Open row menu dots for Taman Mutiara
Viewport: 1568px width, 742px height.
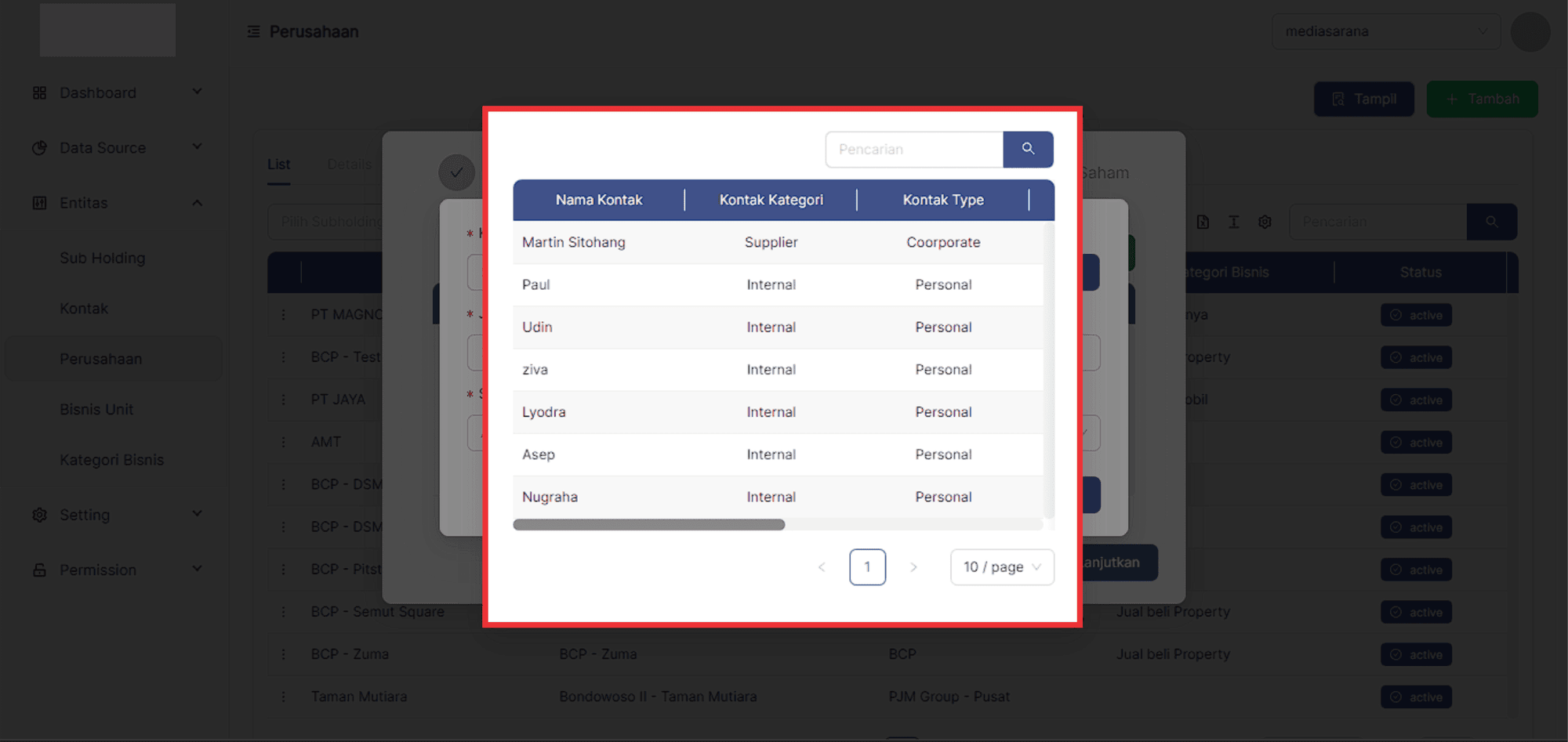pyautogui.click(x=284, y=697)
